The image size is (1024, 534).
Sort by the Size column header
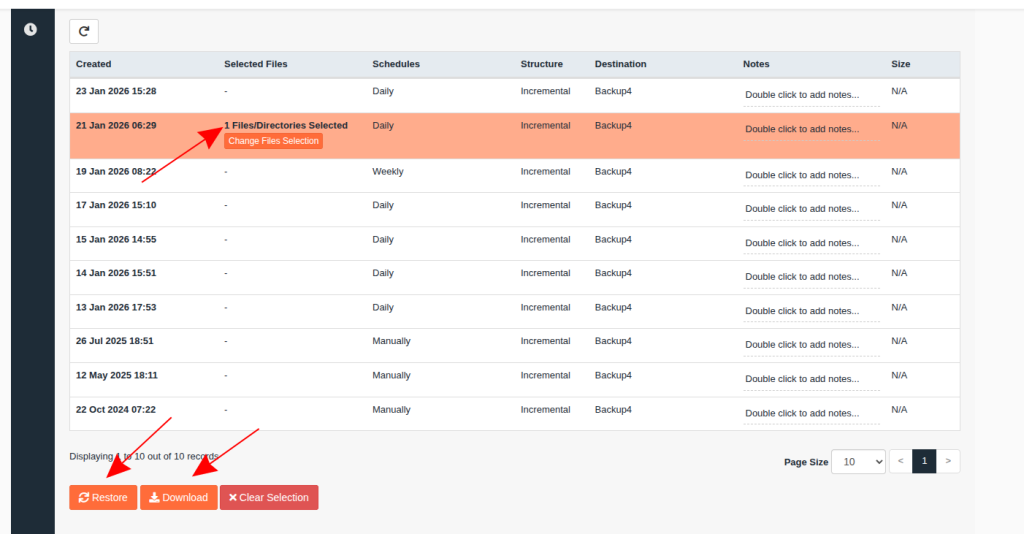coord(900,64)
